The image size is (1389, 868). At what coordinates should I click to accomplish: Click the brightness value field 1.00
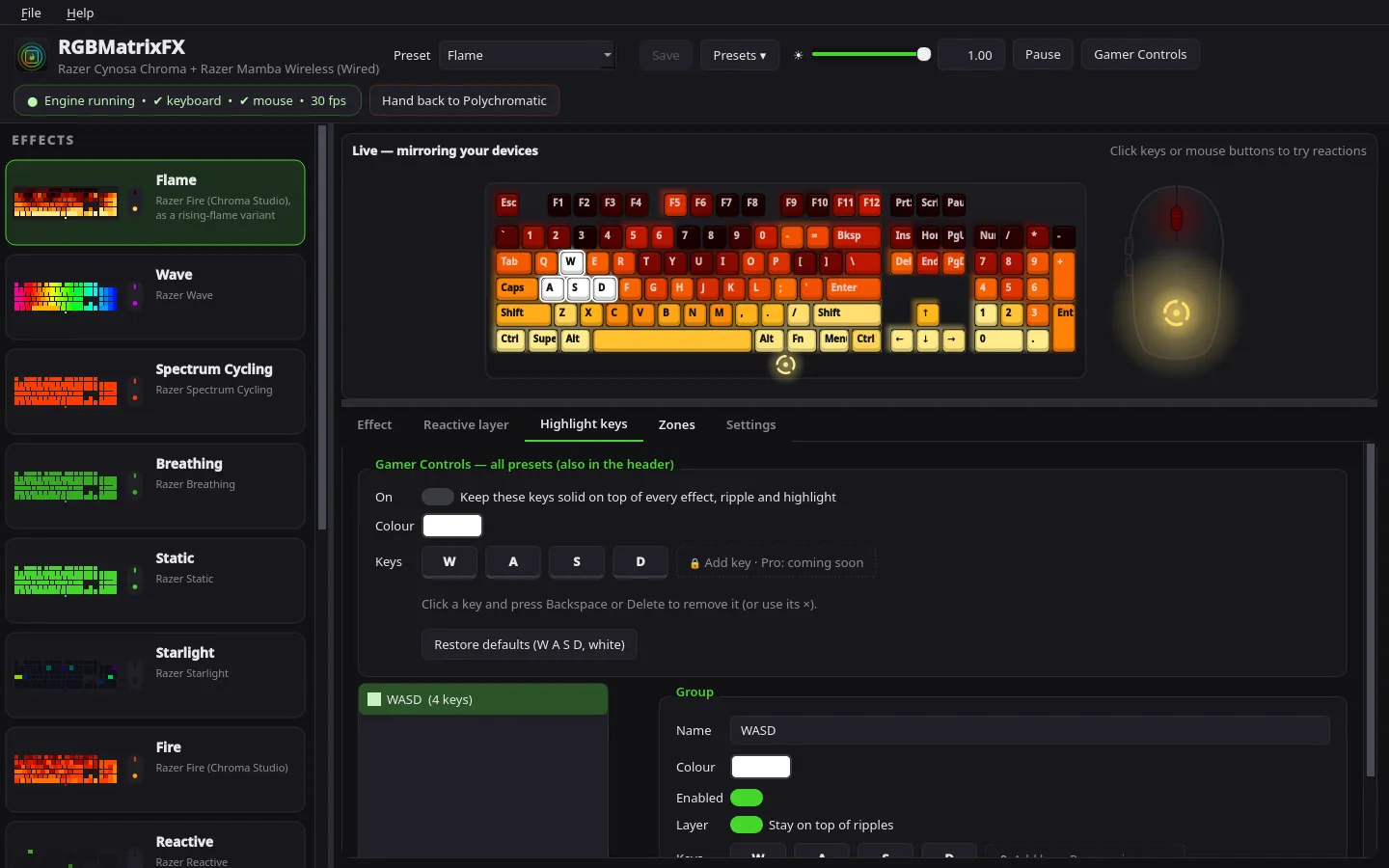tap(971, 55)
